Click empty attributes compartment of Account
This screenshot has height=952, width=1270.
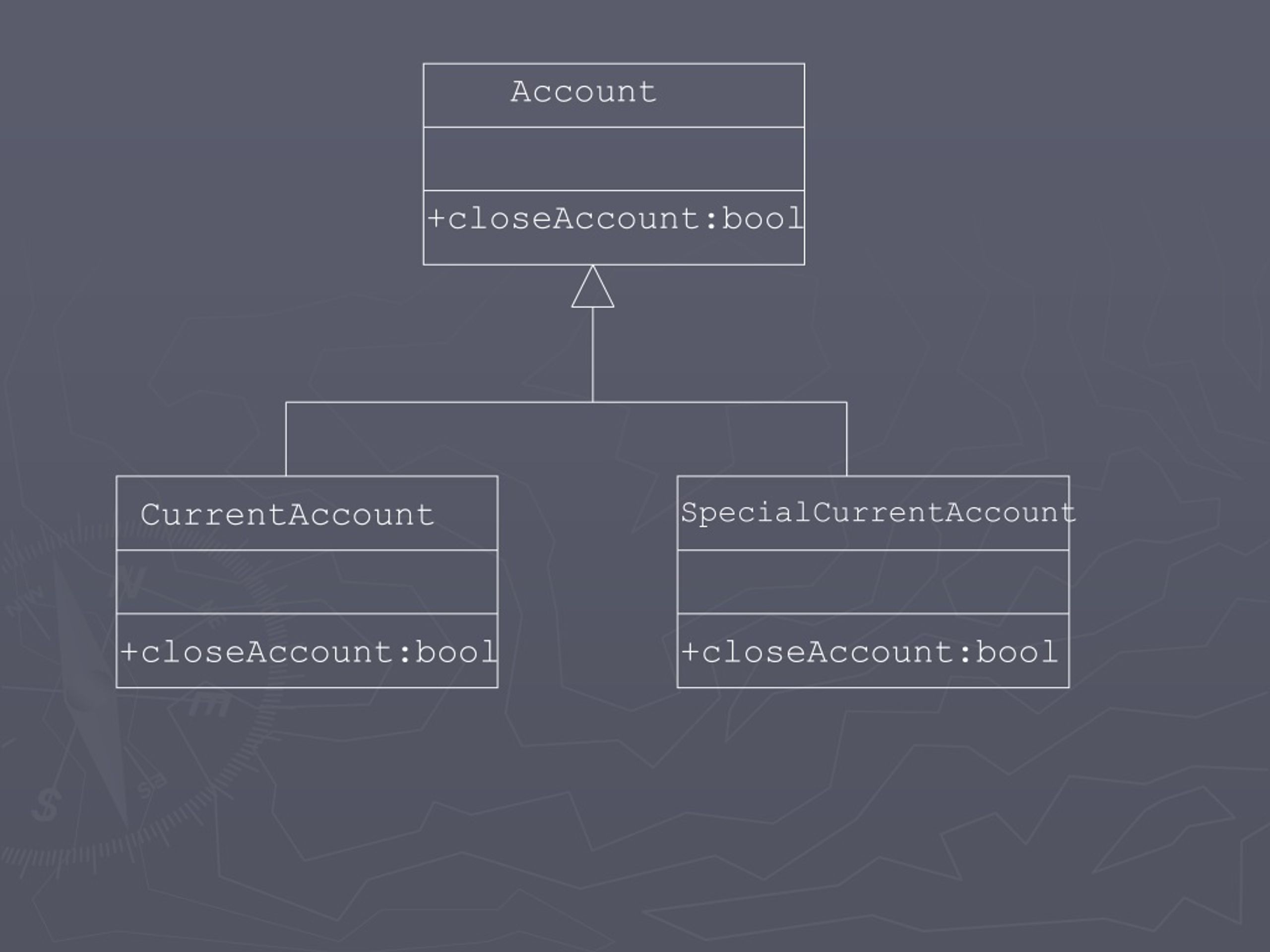pos(614,158)
